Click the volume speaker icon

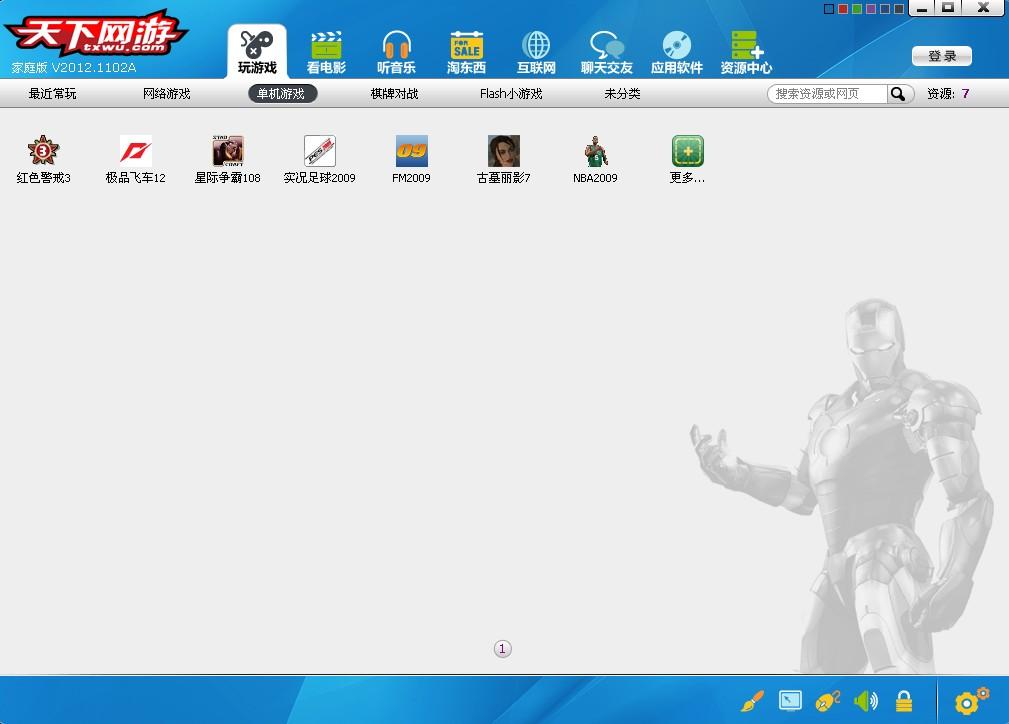(x=866, y=701)
